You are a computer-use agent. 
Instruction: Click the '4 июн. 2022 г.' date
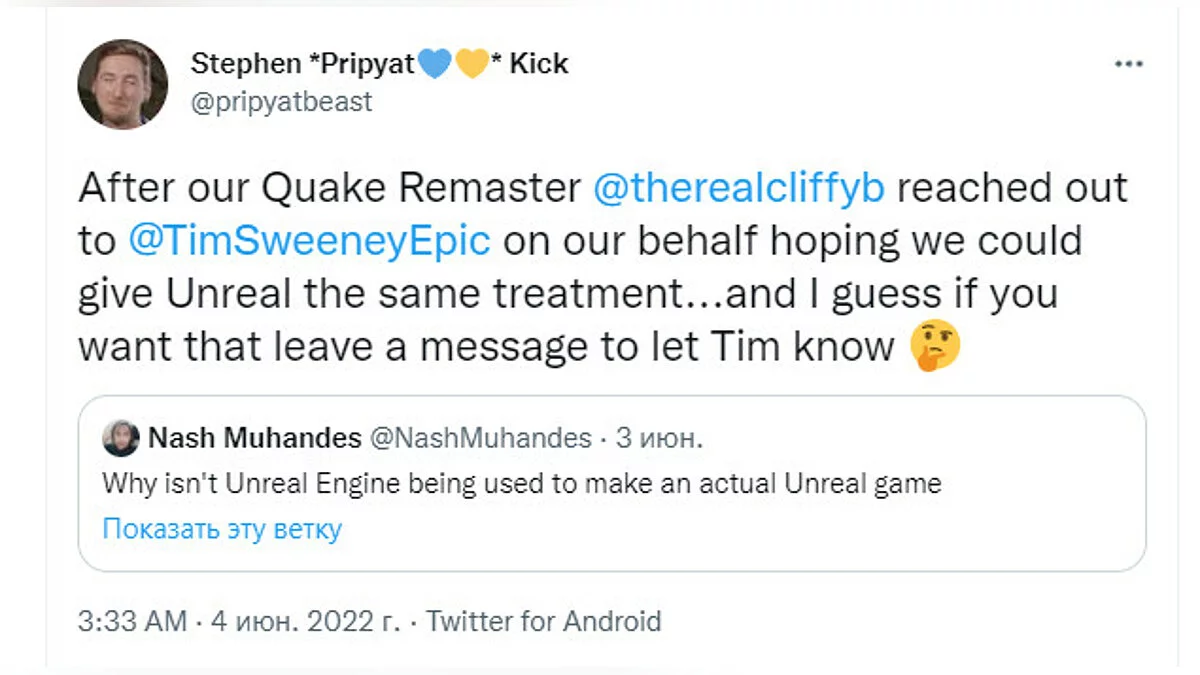pyautogui.click(x=305, y=621)
